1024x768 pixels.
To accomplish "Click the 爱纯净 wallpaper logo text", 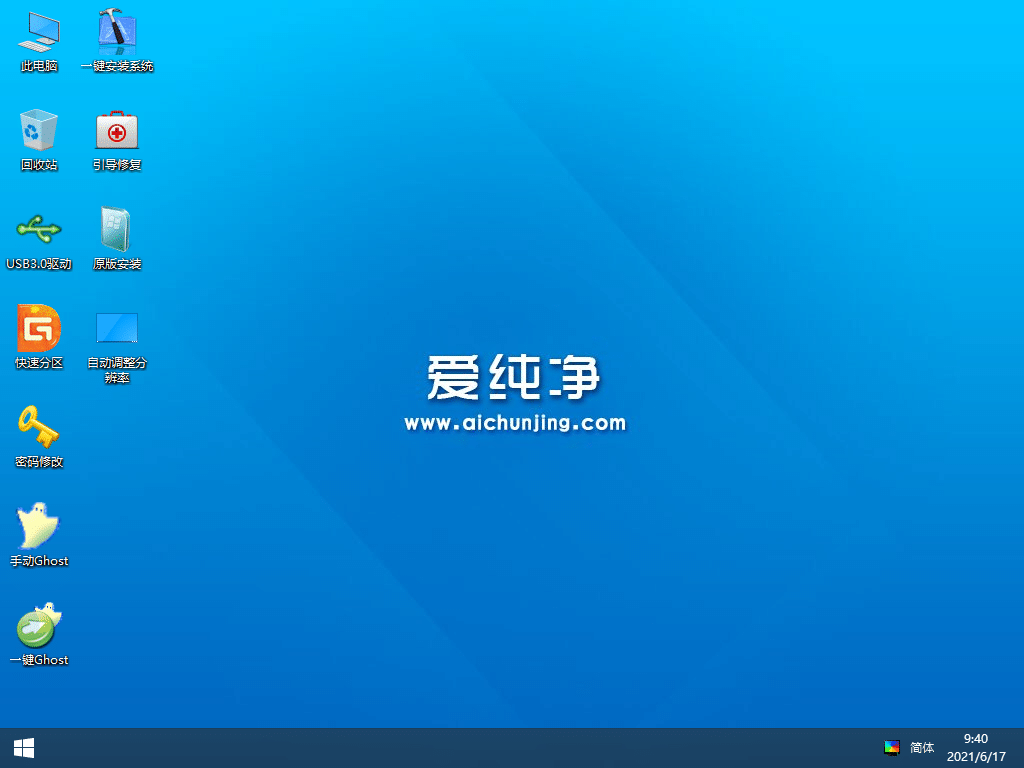I will pyautogui.click(x=515, y=373).
